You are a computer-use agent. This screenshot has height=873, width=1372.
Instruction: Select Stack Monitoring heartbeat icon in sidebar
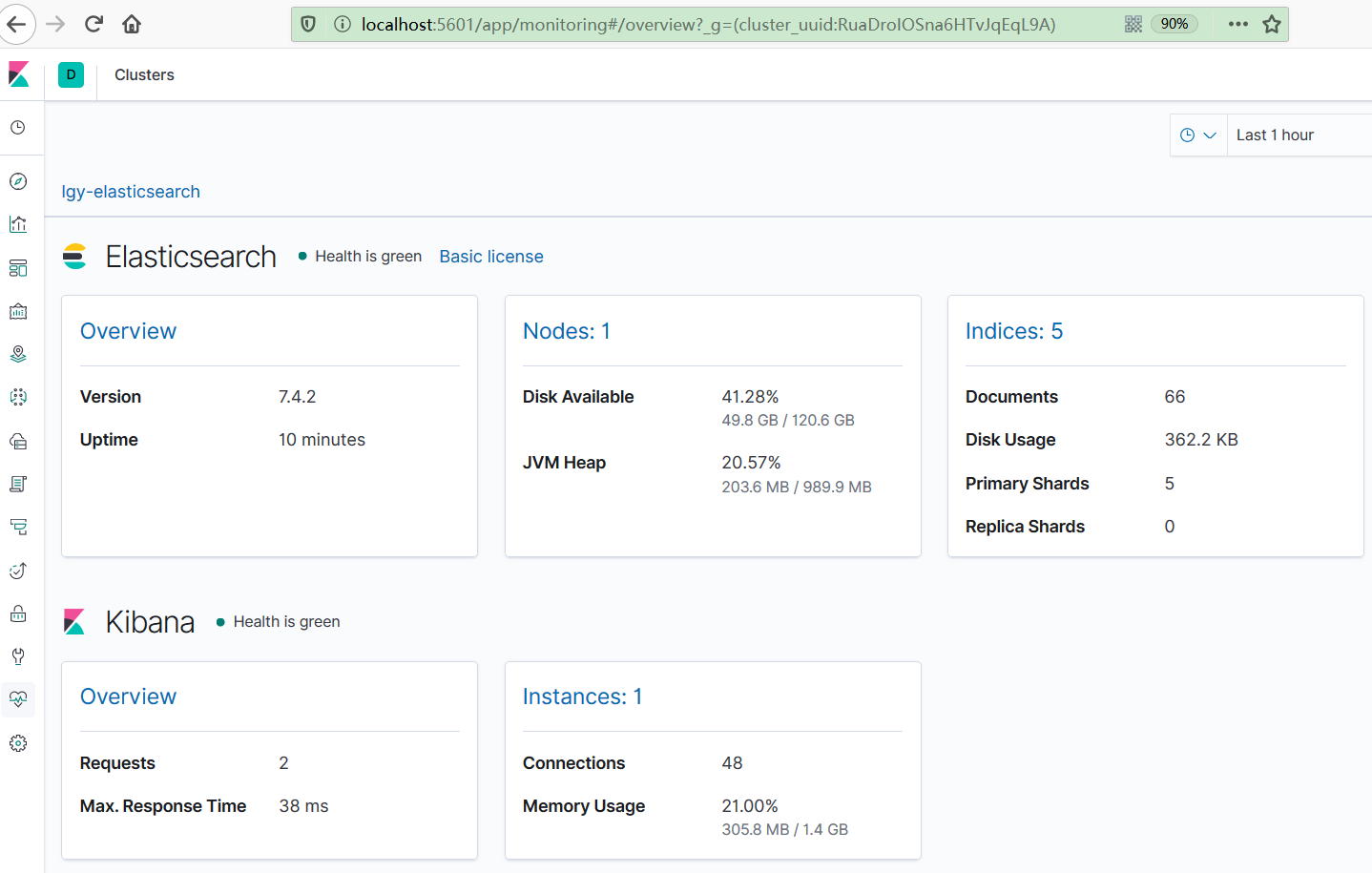18,699
